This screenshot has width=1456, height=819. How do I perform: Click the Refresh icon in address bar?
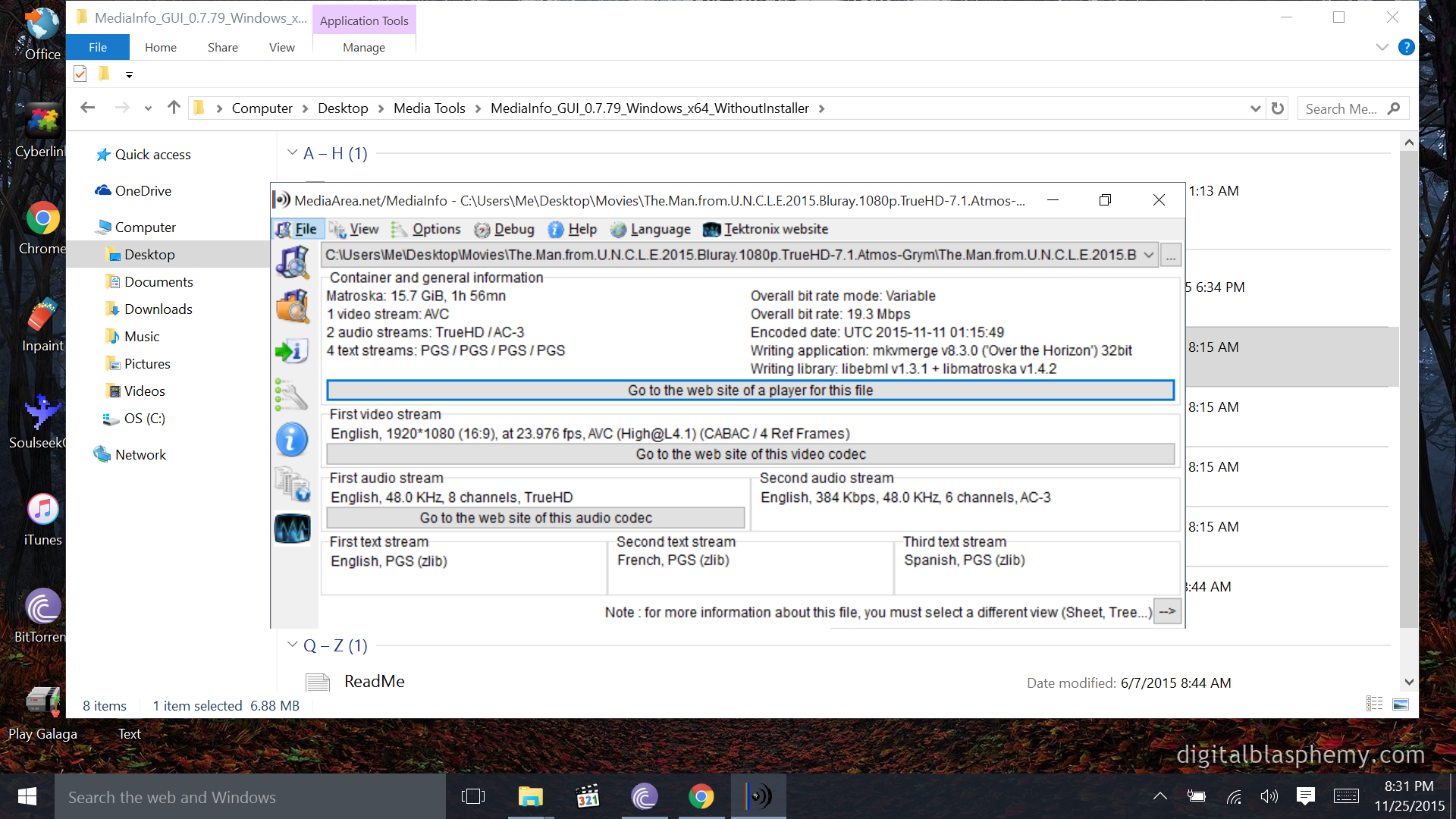coord(1278,108)
